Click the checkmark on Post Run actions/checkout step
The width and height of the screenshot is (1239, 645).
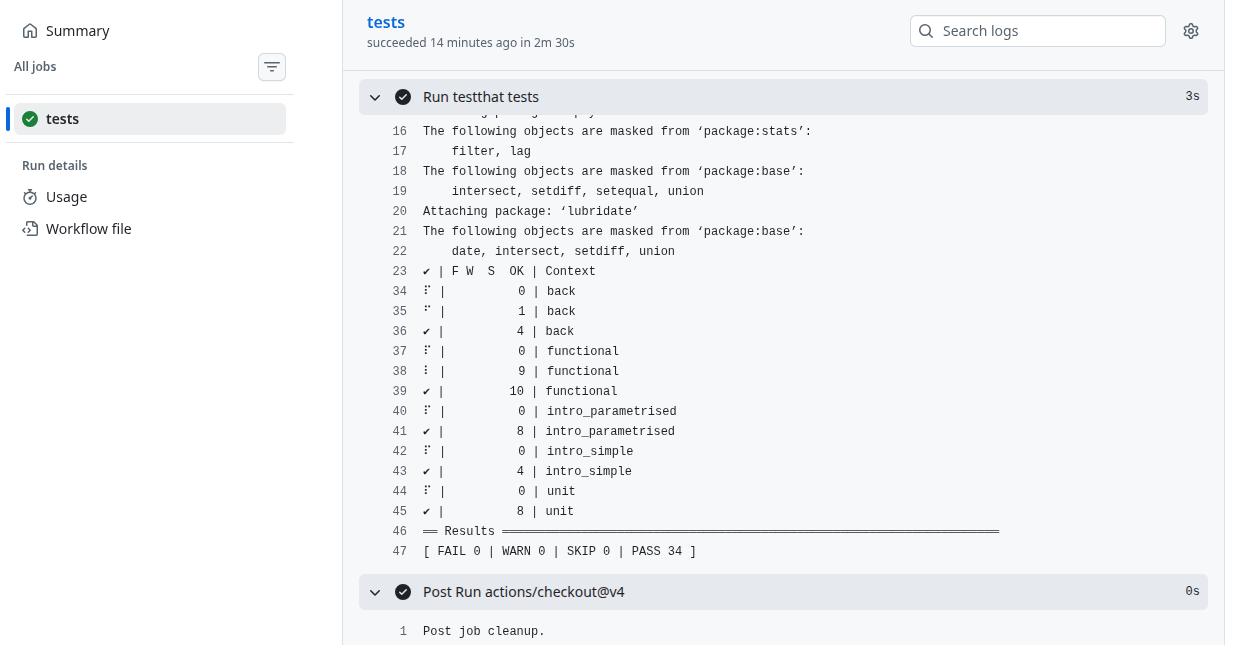click(403, 592)
